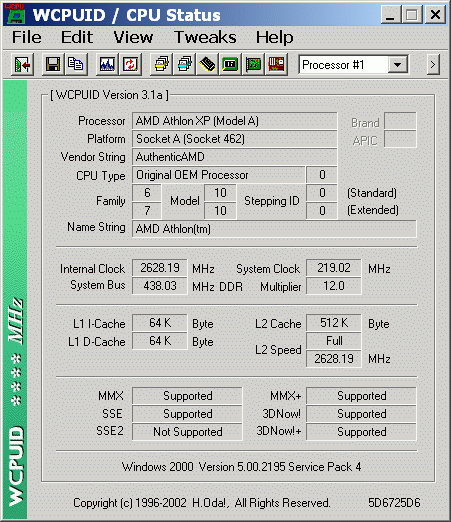451x522 pixels.
Task: Click the L2 Cache 512 K value
Action: pos(334,323)
